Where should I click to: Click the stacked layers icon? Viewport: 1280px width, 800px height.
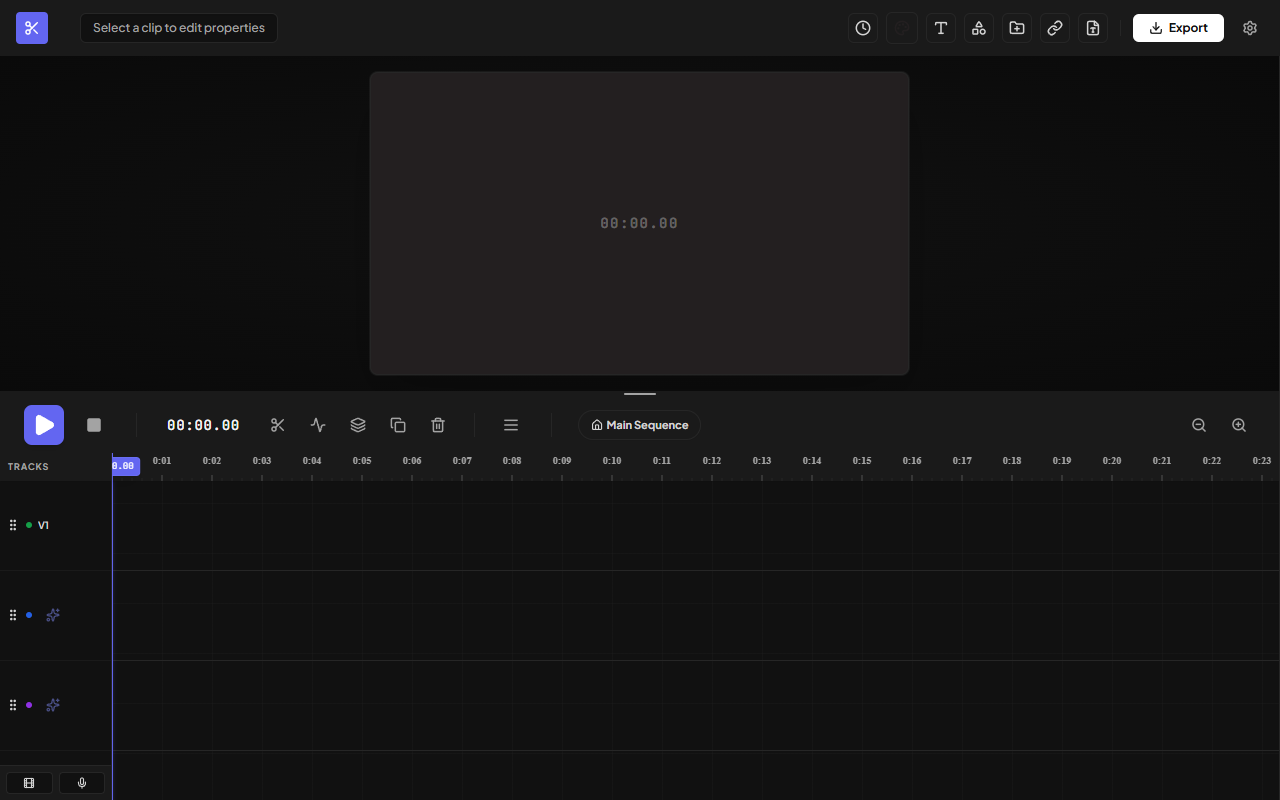(358, 425)
